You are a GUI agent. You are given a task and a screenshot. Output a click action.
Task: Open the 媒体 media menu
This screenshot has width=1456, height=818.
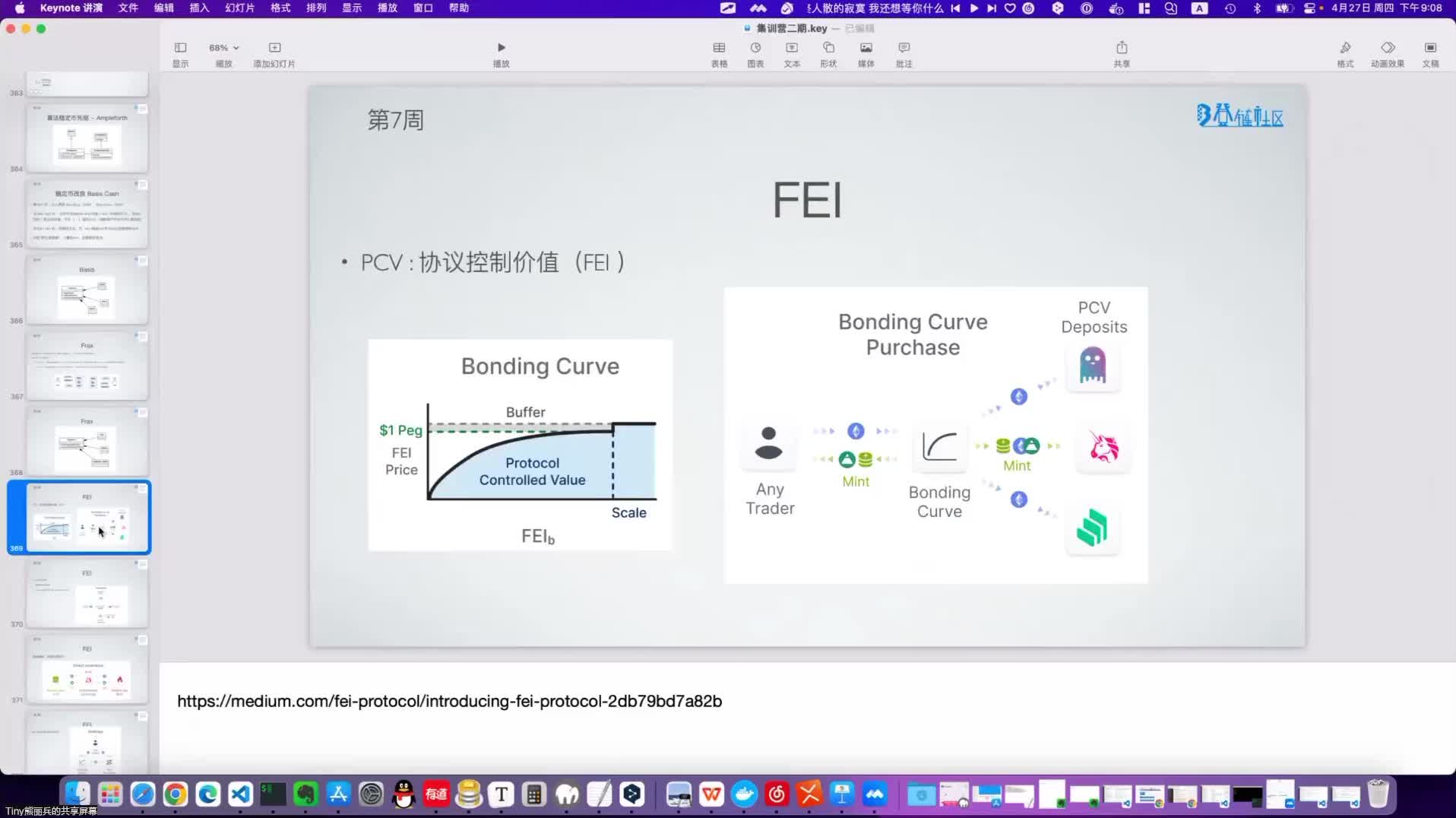coord(866,54)
